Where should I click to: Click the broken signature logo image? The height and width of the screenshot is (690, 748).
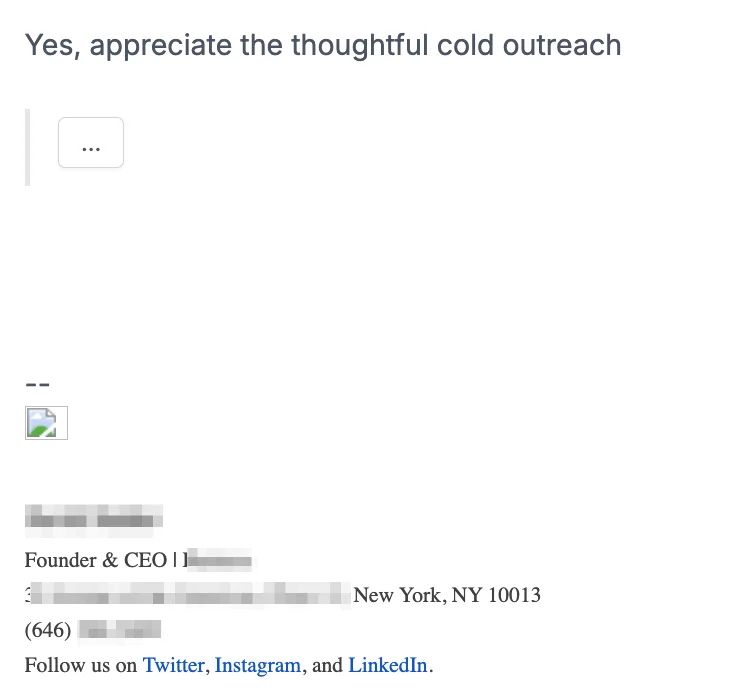point(46,422)
